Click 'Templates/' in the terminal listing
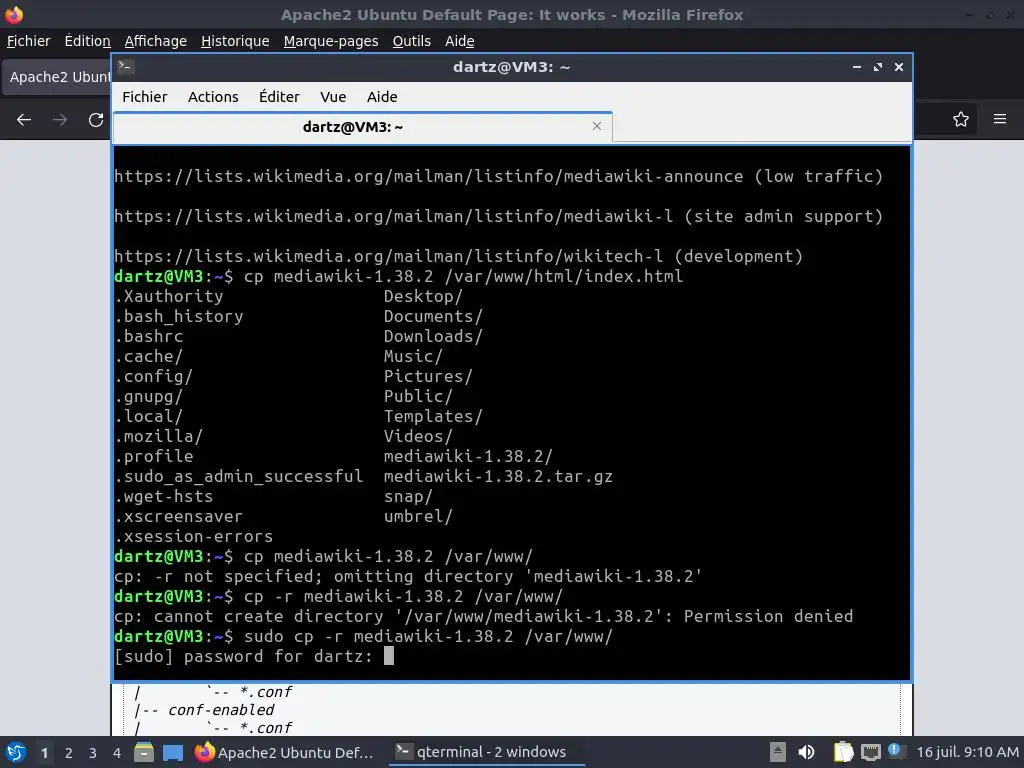Image resolution: width=1024 pixels, height=768 pixels. (433, 416)
